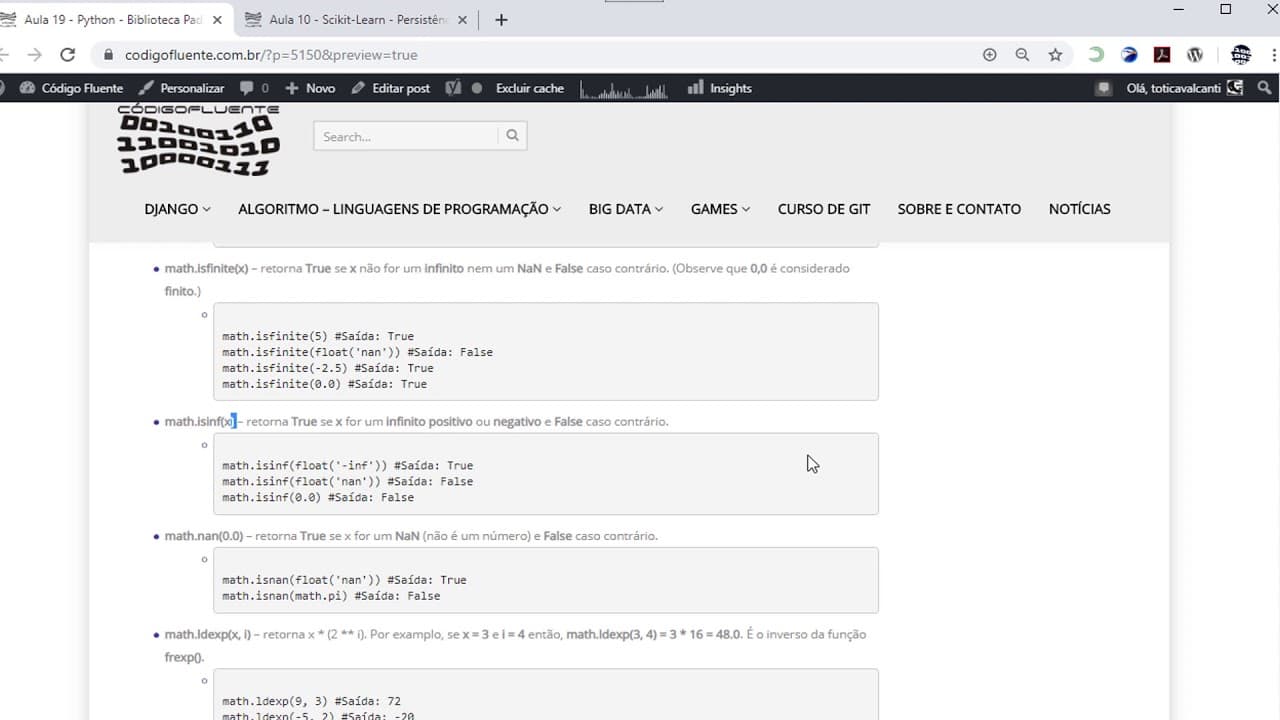Open the Chrome three-dot menu
Screen dimensions: 1280x720
tap(1273, 55)
